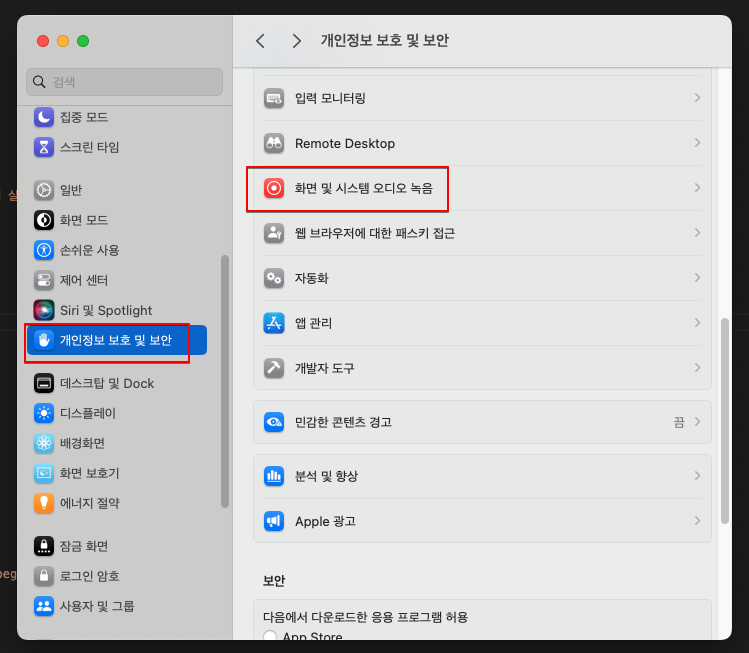Open the 화면 모드 icon

(44, 220)
